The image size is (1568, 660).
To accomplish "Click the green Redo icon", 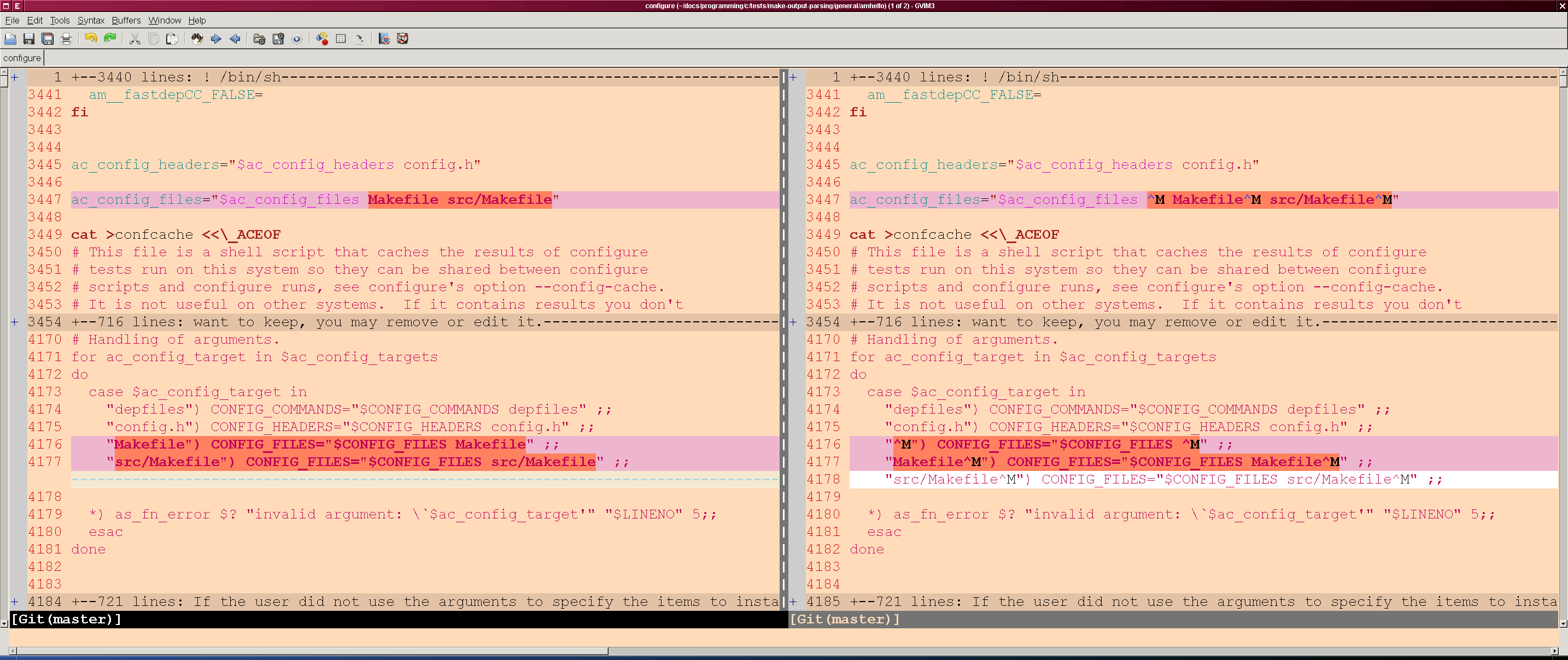I will pyautogui.click(x=110, y=39).
